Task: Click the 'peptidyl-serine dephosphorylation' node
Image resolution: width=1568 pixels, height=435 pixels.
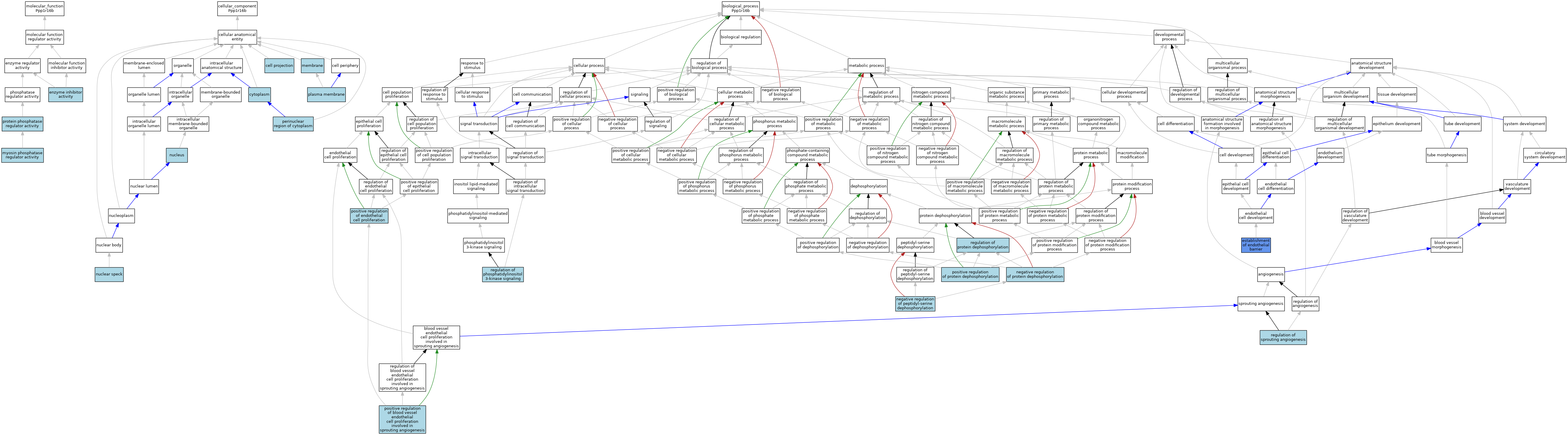Action: 915,245
